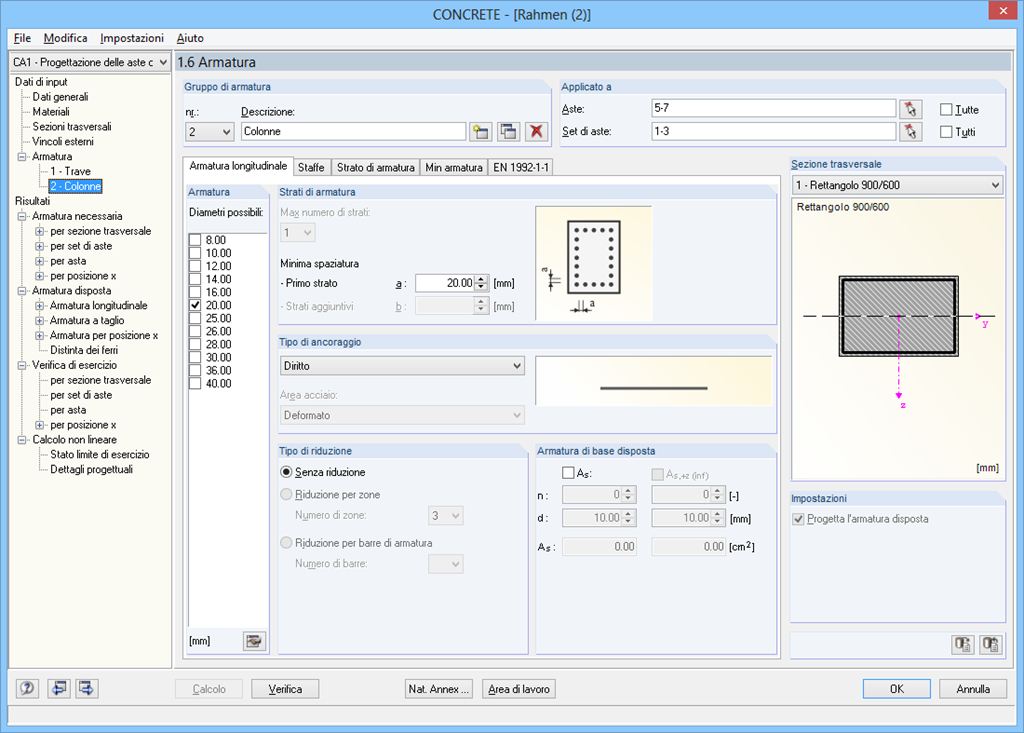Click the Area di lavoro button
The image size is (1024, 733).
pyautogui.click(x=519, y=689)
